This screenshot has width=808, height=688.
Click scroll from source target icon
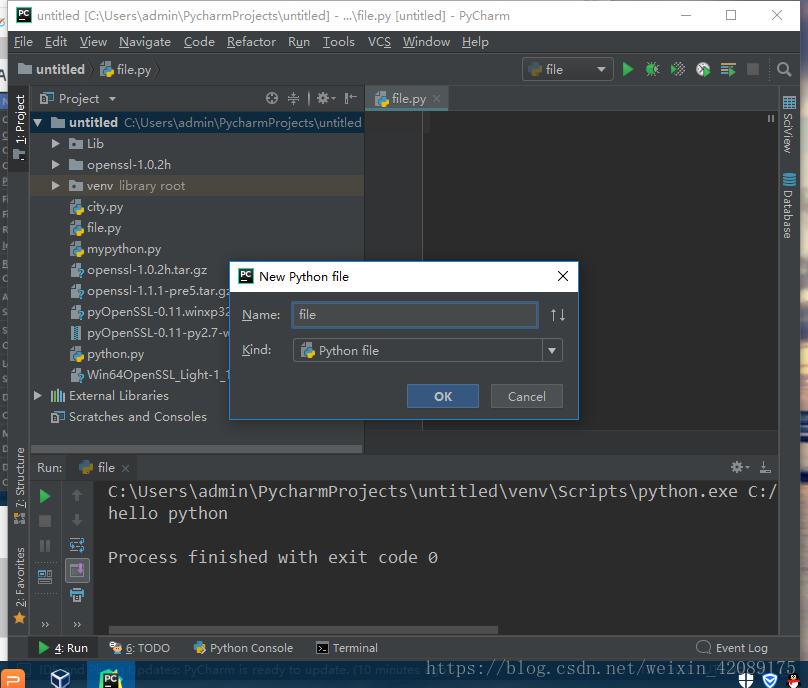coord(272,98)
